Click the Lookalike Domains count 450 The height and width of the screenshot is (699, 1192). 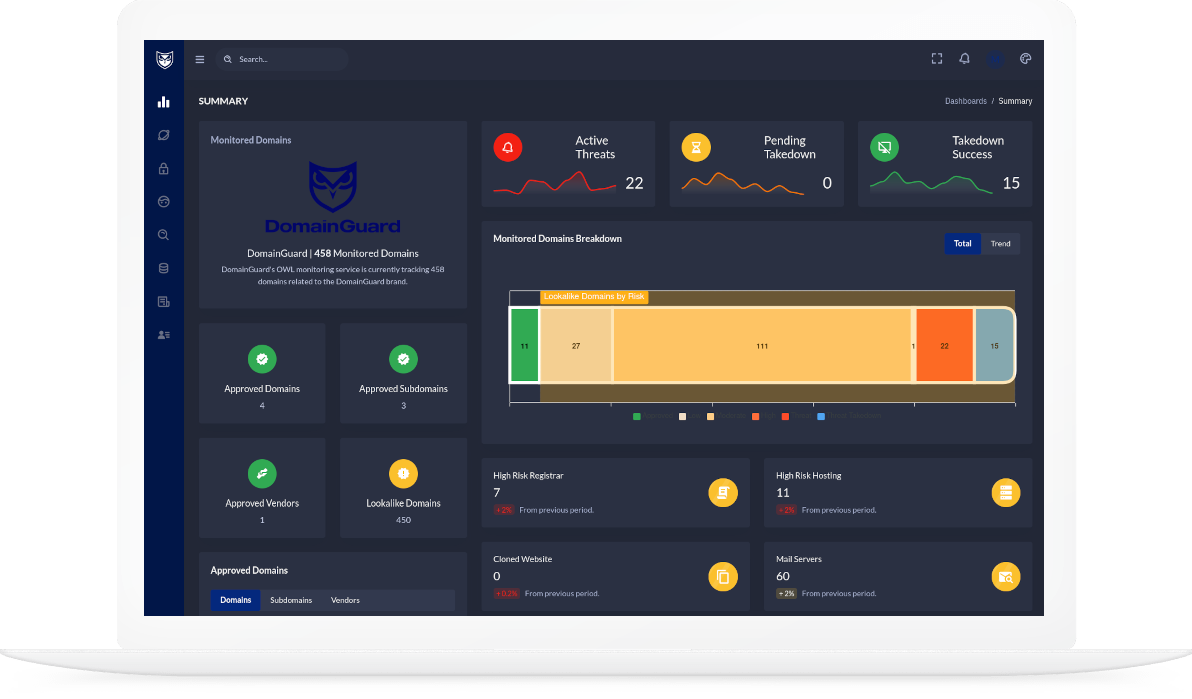[404, 520]
